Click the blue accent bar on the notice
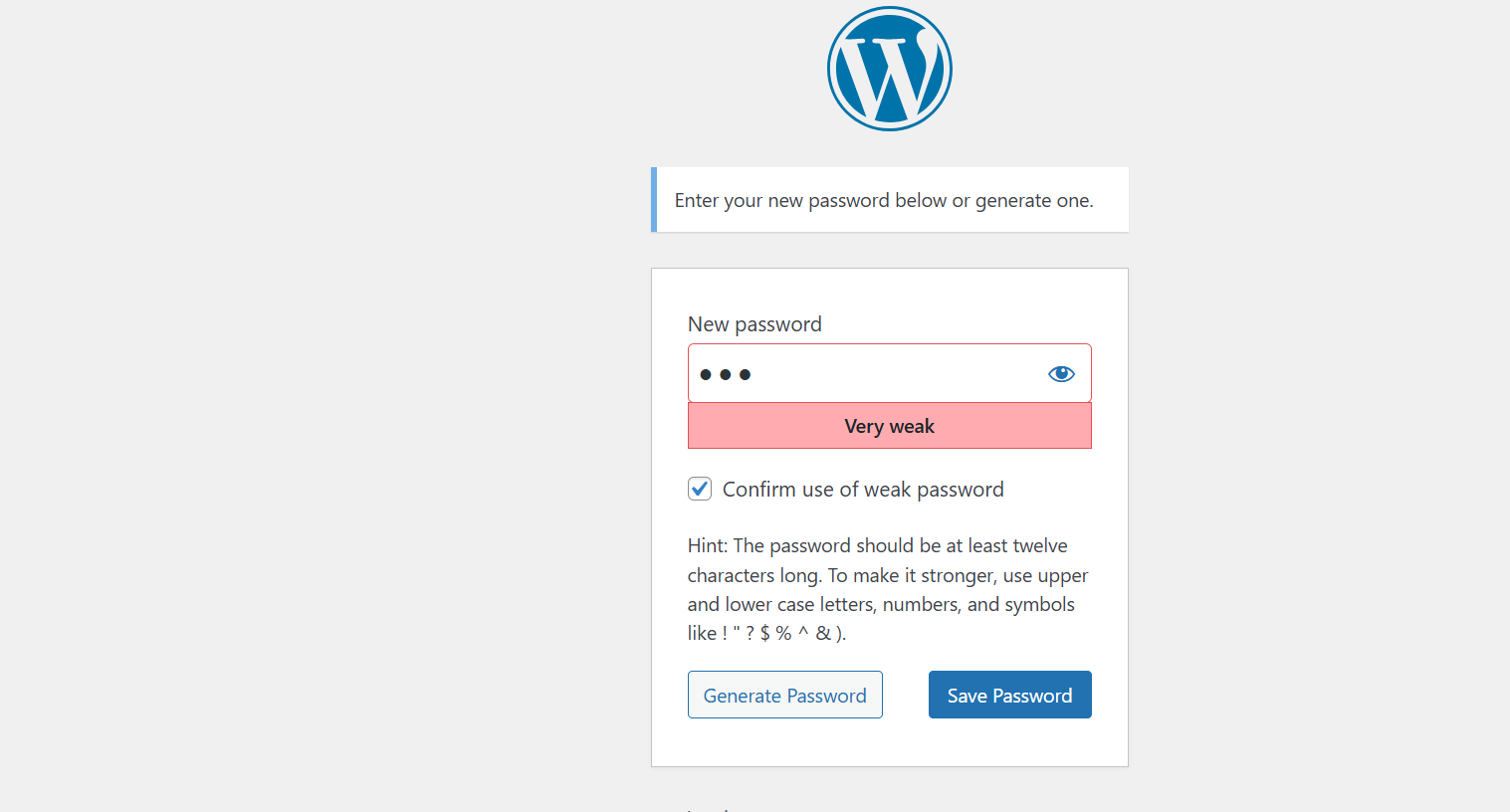1510x812 pixels. (x=654, y=200)
